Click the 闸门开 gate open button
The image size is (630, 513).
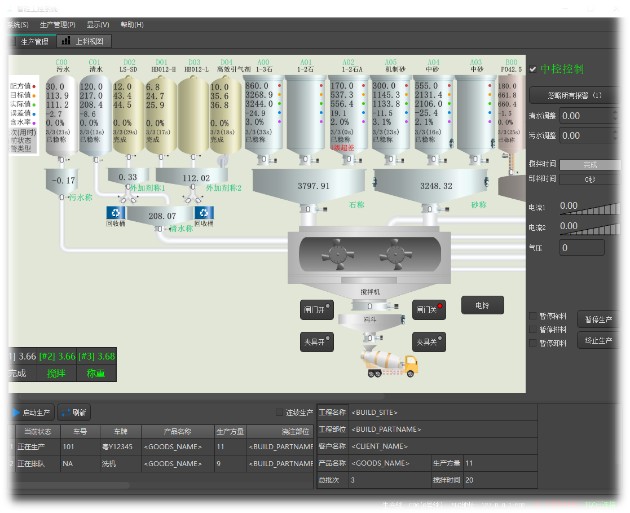pos(315,310)
